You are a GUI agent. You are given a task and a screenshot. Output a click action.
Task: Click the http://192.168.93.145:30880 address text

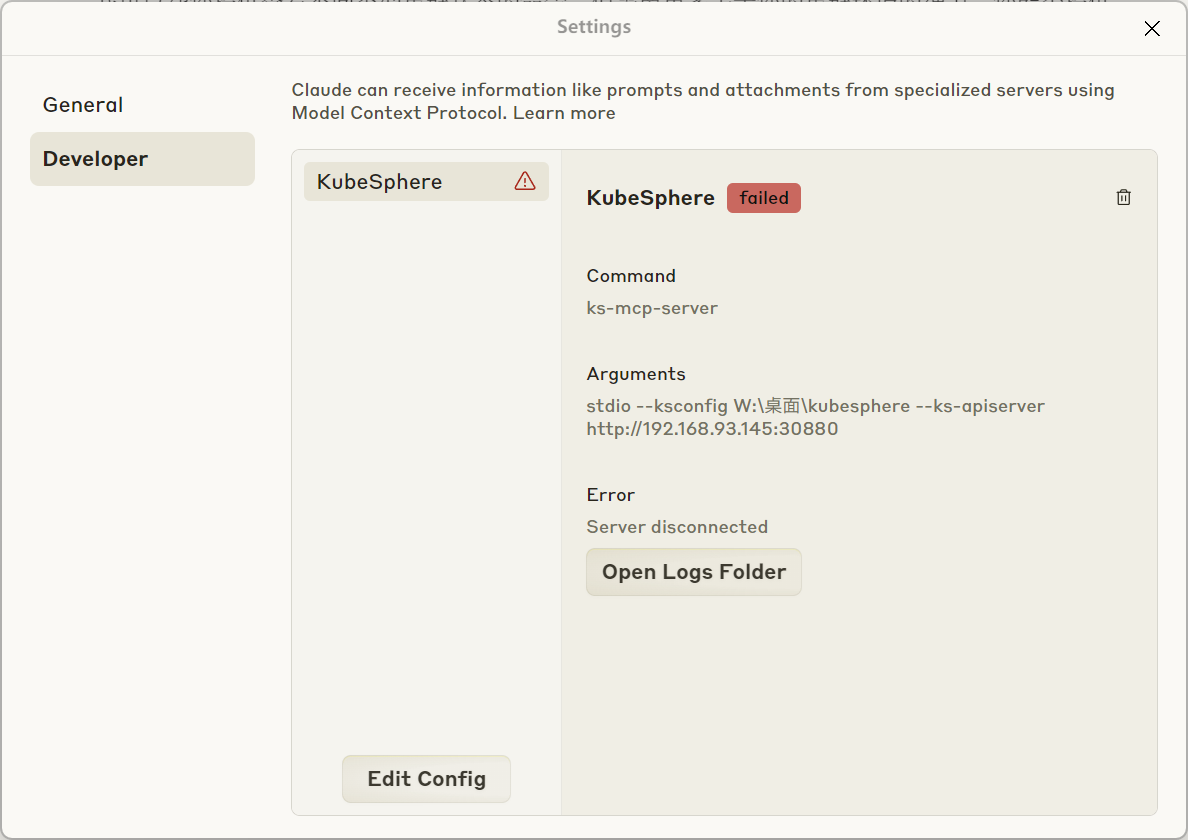(712, 429)
